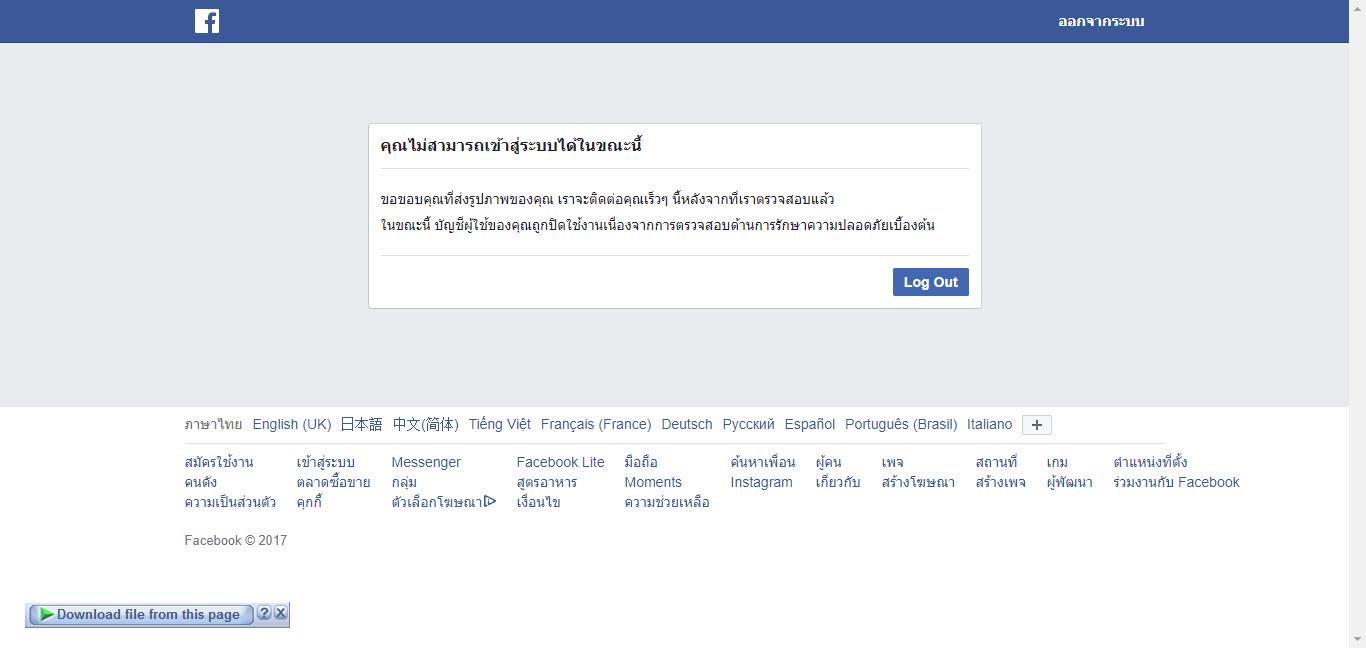Screen dimensions: 1366x648
Task: Open Instagram footer link
Action: 762,482
